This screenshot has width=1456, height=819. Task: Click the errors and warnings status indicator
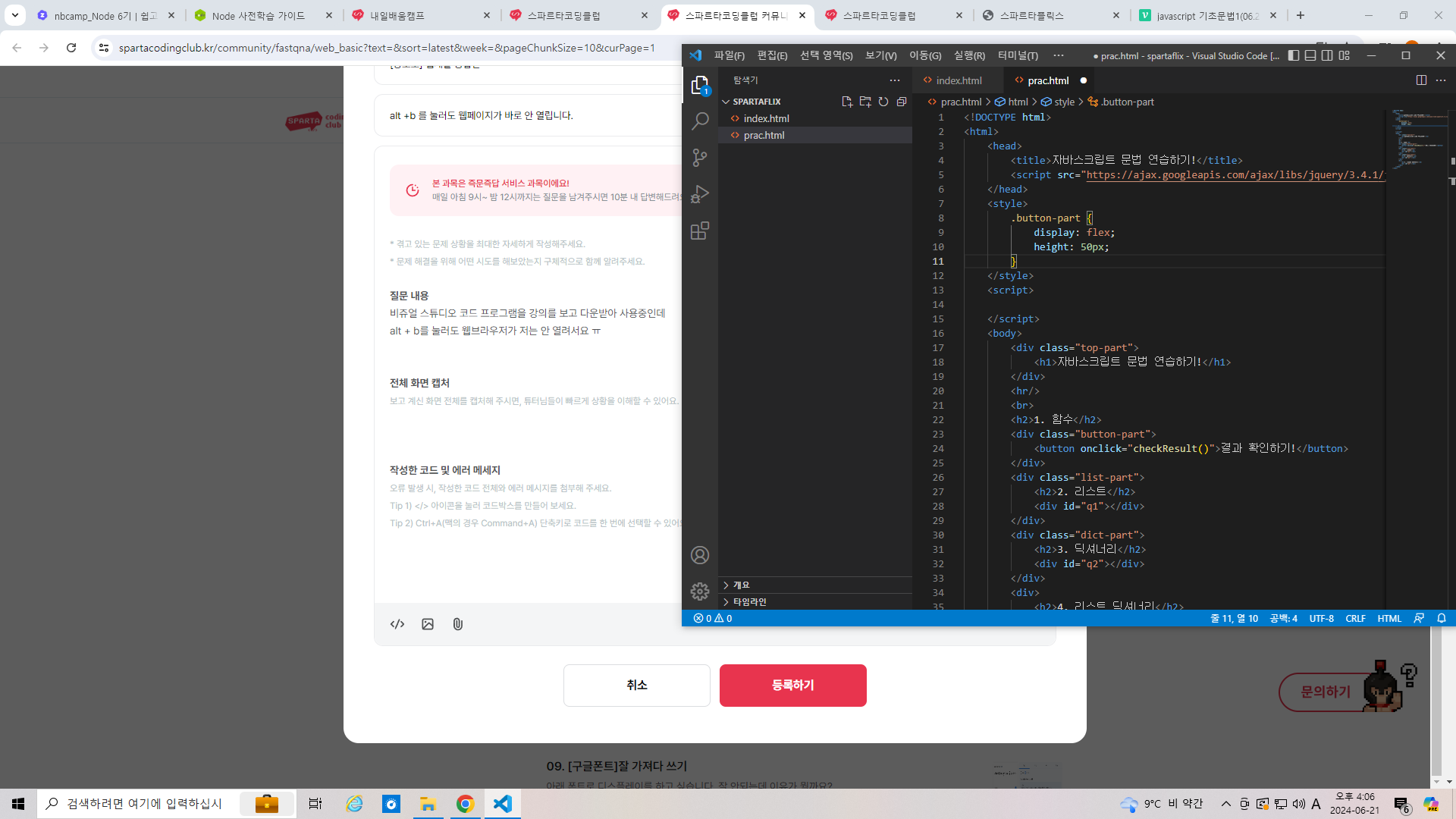coord(713,619)
